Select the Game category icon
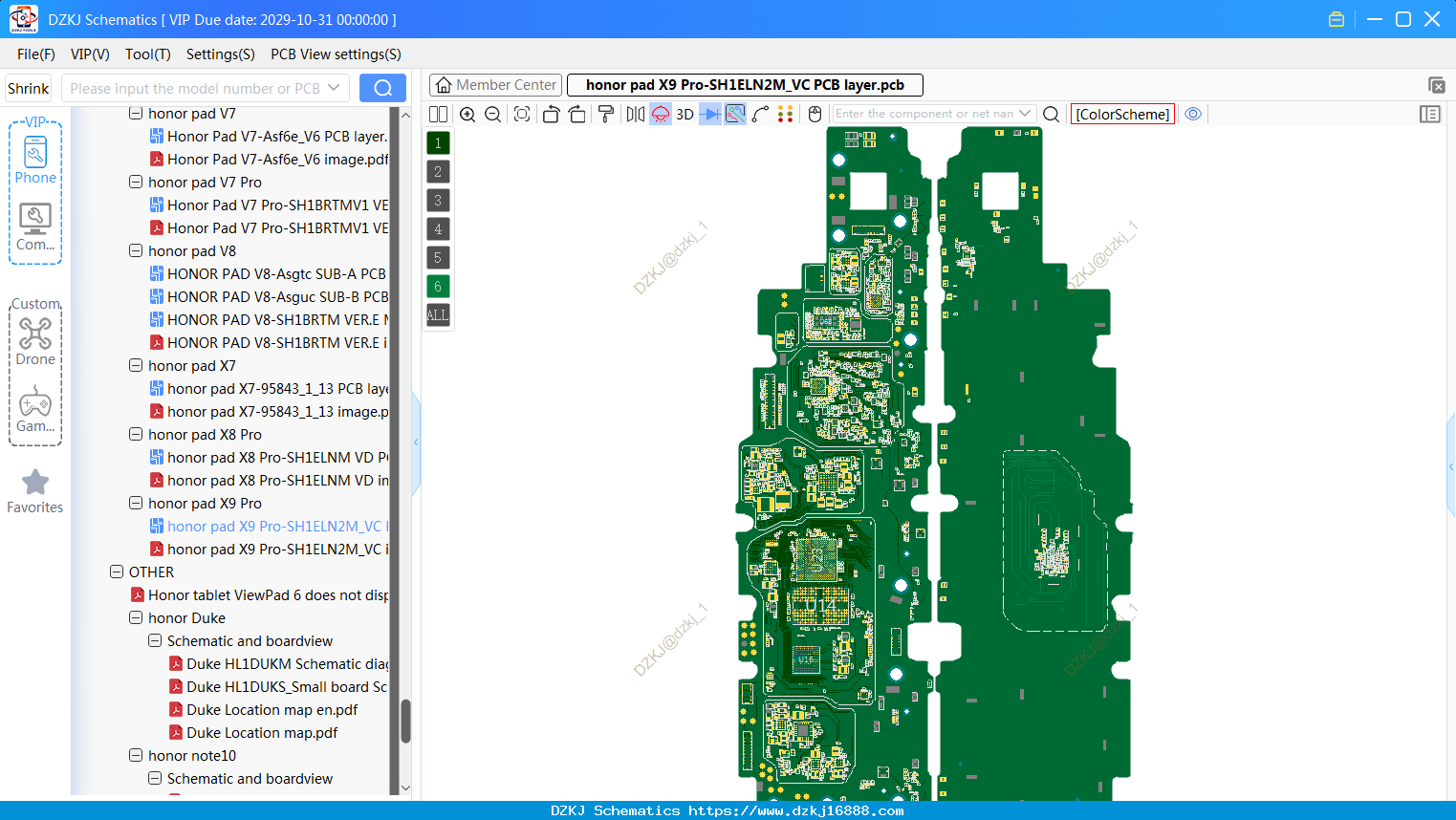Image resolution: width=1456 pixels, height=820 pixels. (x=35, y=409)
